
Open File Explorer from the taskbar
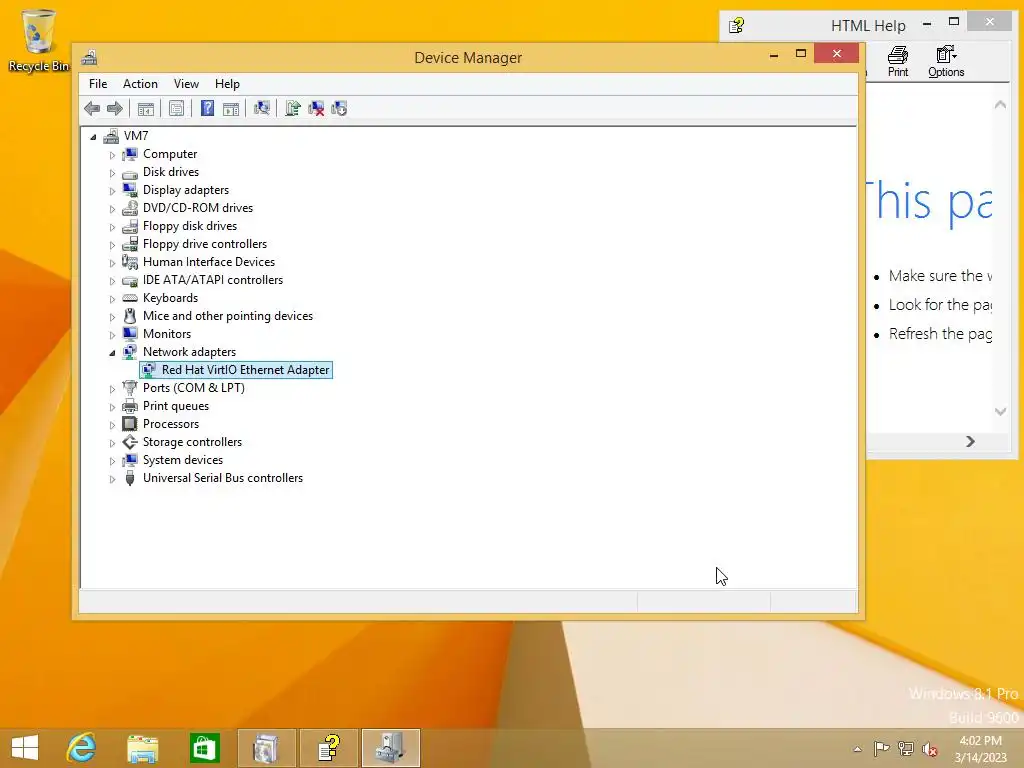(142, 748)
